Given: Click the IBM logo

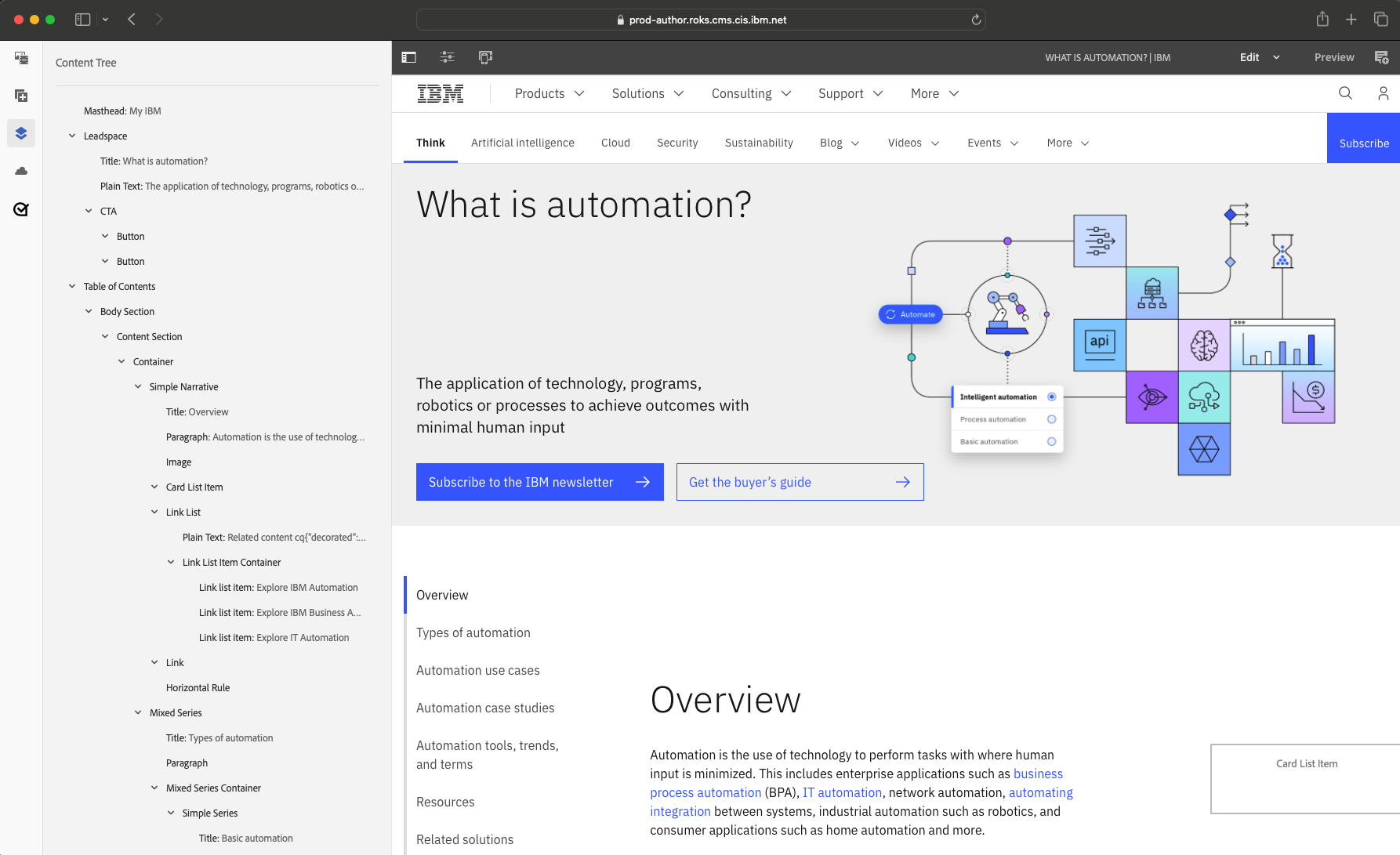Looking at the screenshot, I should coord(441,93).
